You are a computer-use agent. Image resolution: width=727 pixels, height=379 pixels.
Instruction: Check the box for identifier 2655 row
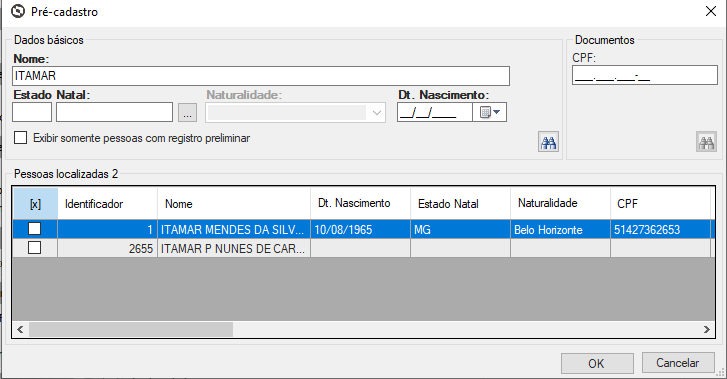[x=35, y=248]
